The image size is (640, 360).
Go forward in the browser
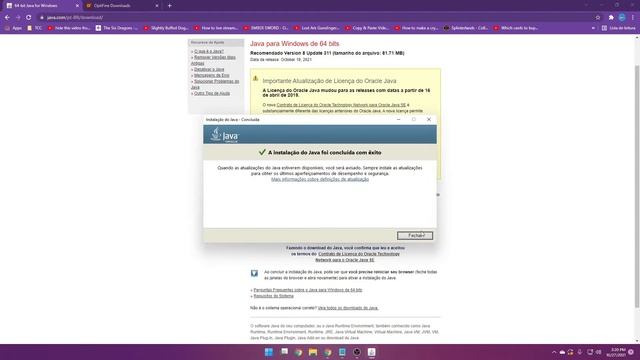tap(18, 18)
